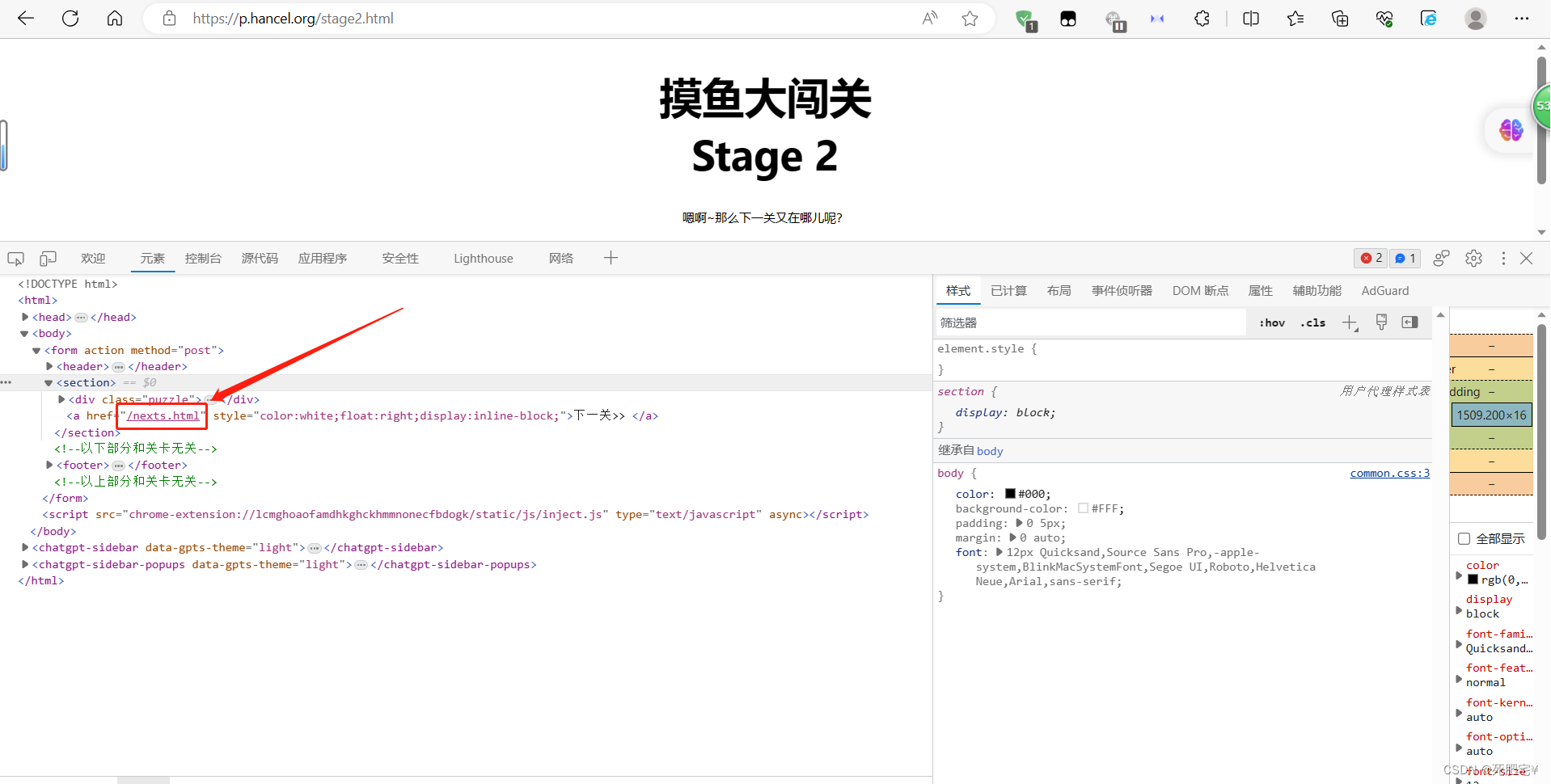1551x784 pixels.
Task: Follow the /nexts.html href link
Action: pyautogui.click(x=163, y=415)
